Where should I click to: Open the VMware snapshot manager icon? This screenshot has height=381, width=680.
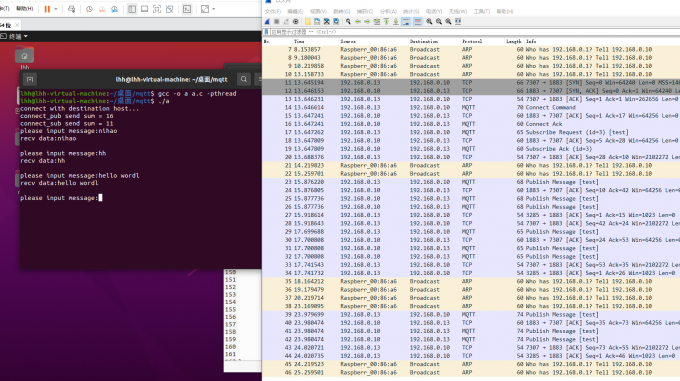point(114,9)
